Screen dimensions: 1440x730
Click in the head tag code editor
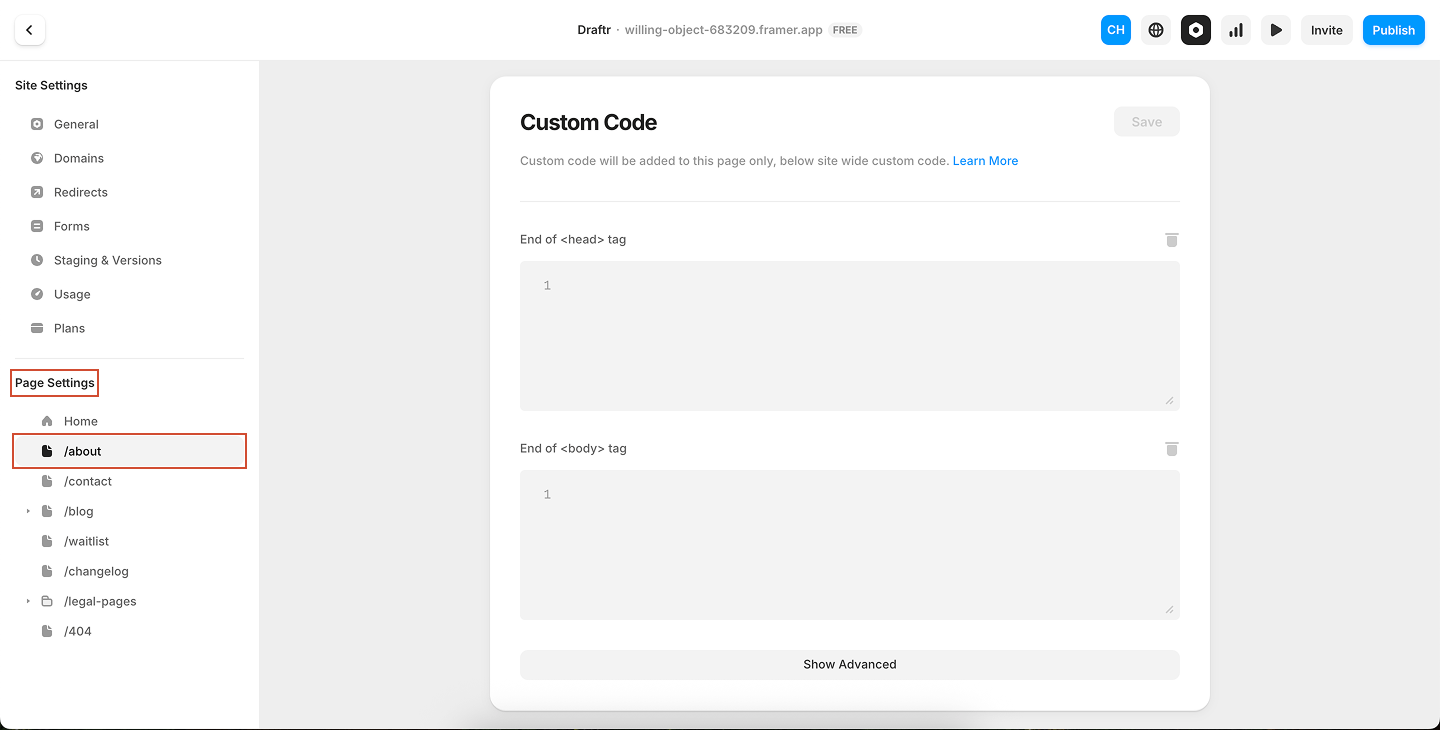pos(850,336)
